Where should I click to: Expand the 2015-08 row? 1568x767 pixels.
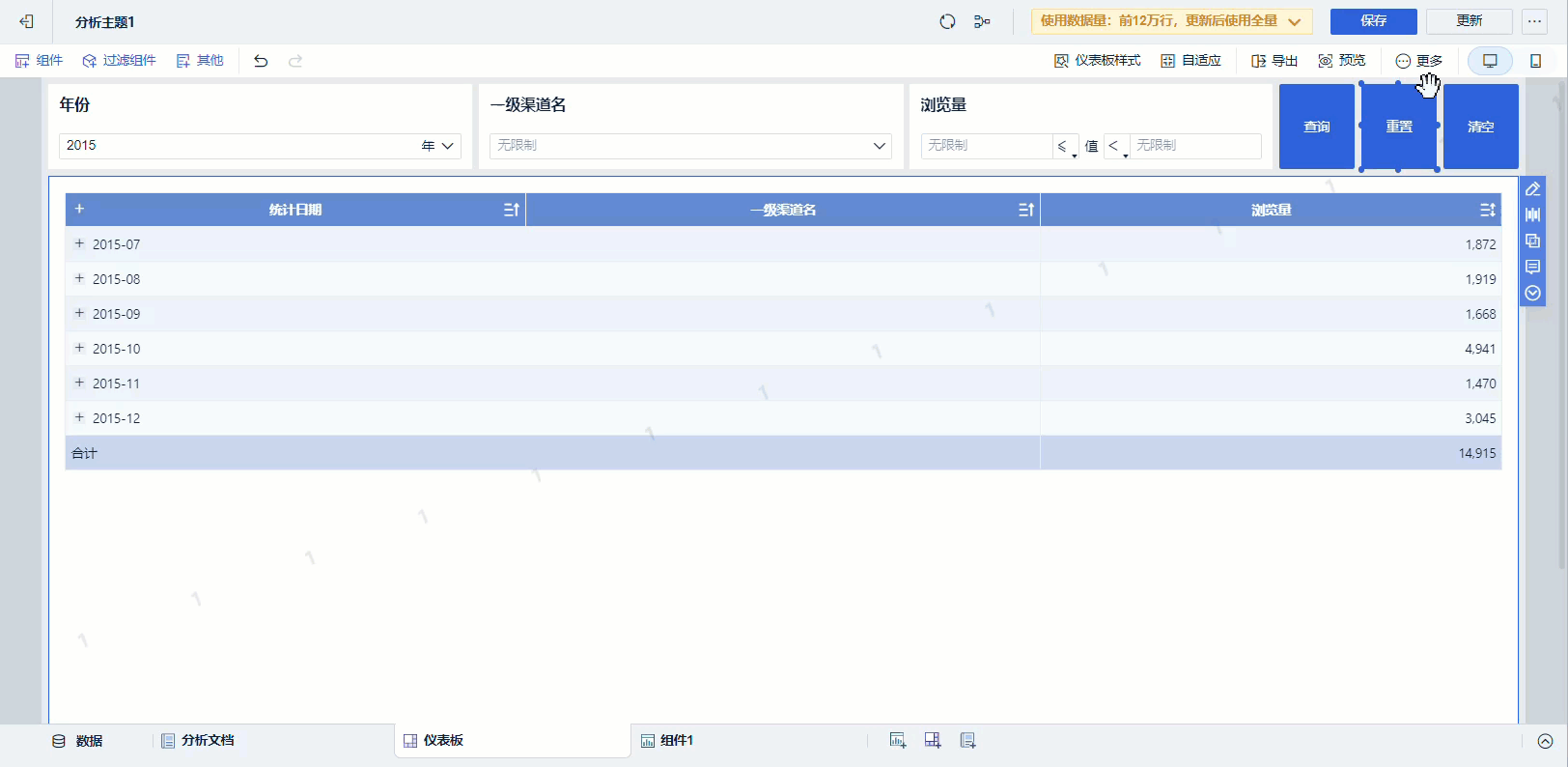click(x=79, y=278)
